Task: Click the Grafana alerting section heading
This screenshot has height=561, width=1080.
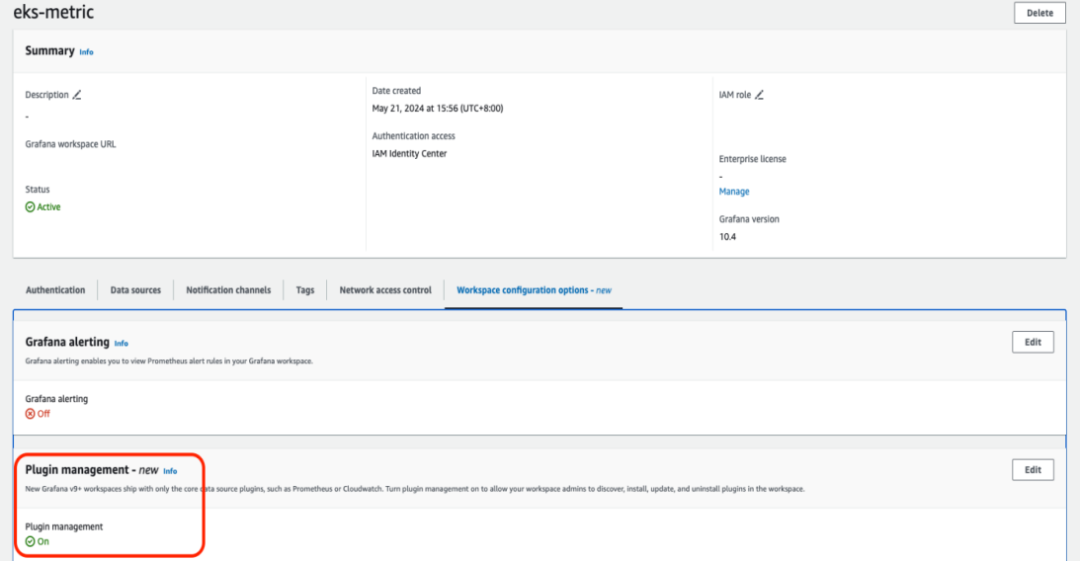Action: tap(68, 342)
